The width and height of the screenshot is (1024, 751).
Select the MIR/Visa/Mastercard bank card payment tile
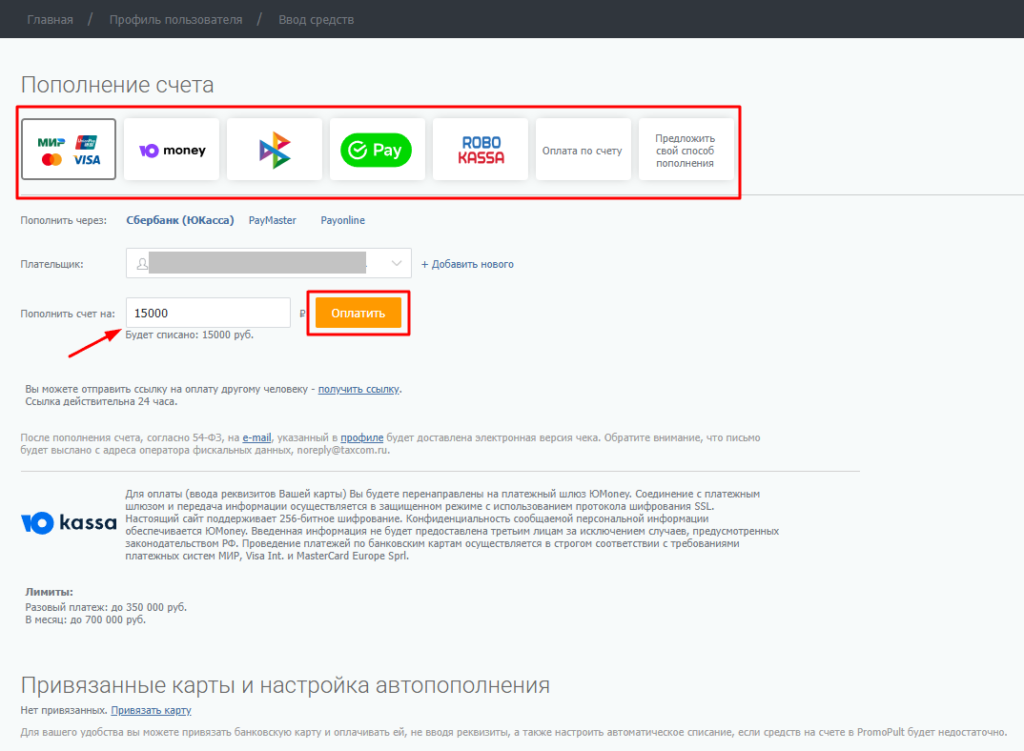[x=69, y=150]
